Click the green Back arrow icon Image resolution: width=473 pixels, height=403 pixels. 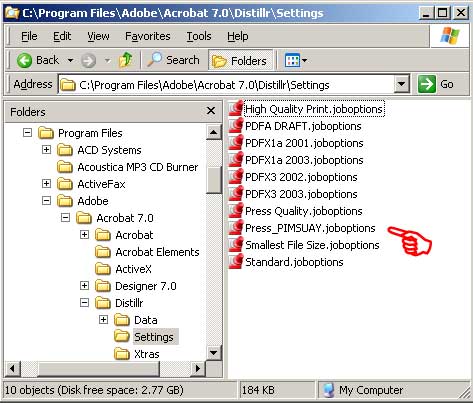pyautogui.click(x=24, y=61)
